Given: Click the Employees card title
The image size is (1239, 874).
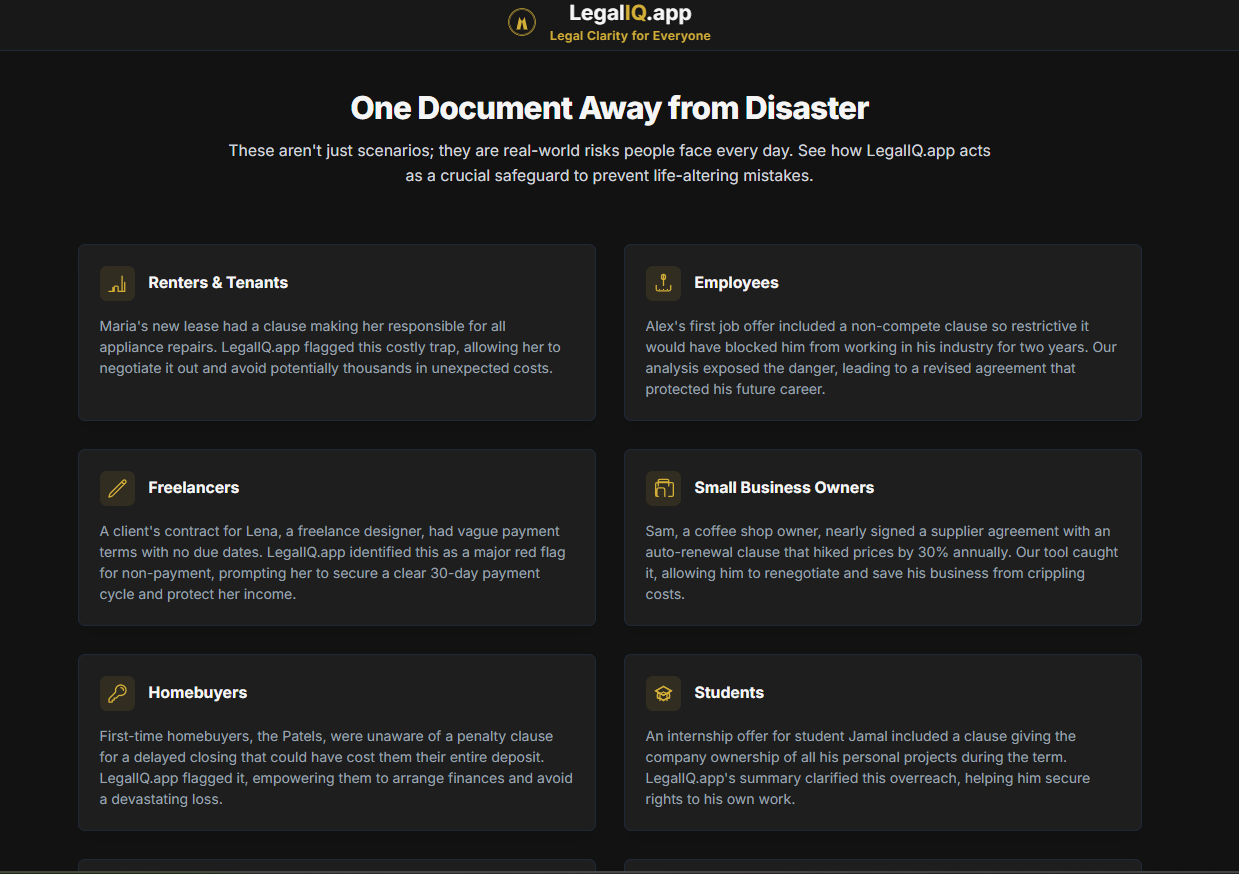Looking at the screenshot, I should point(736,283).
